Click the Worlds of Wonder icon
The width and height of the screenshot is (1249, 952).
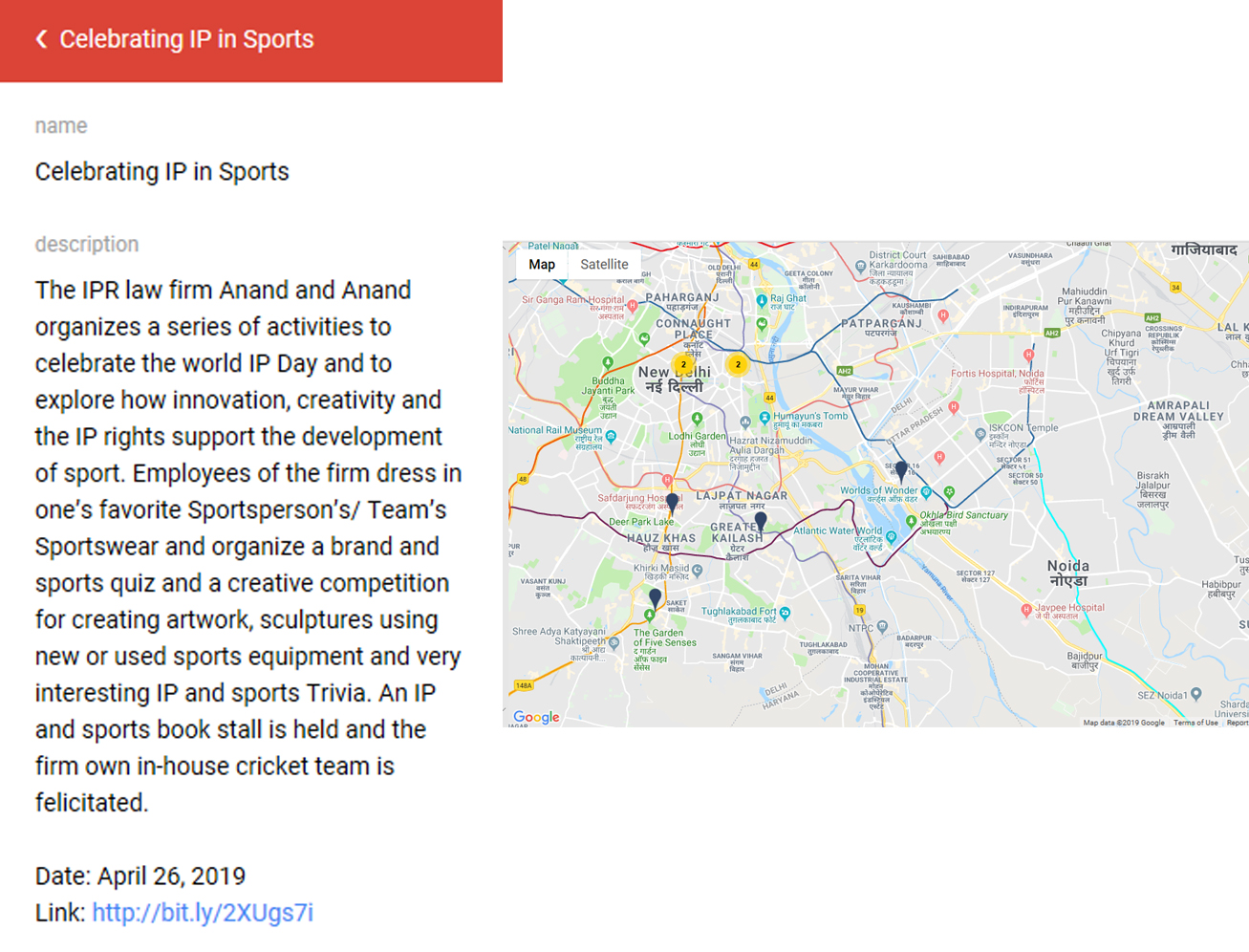coord(926,491)
